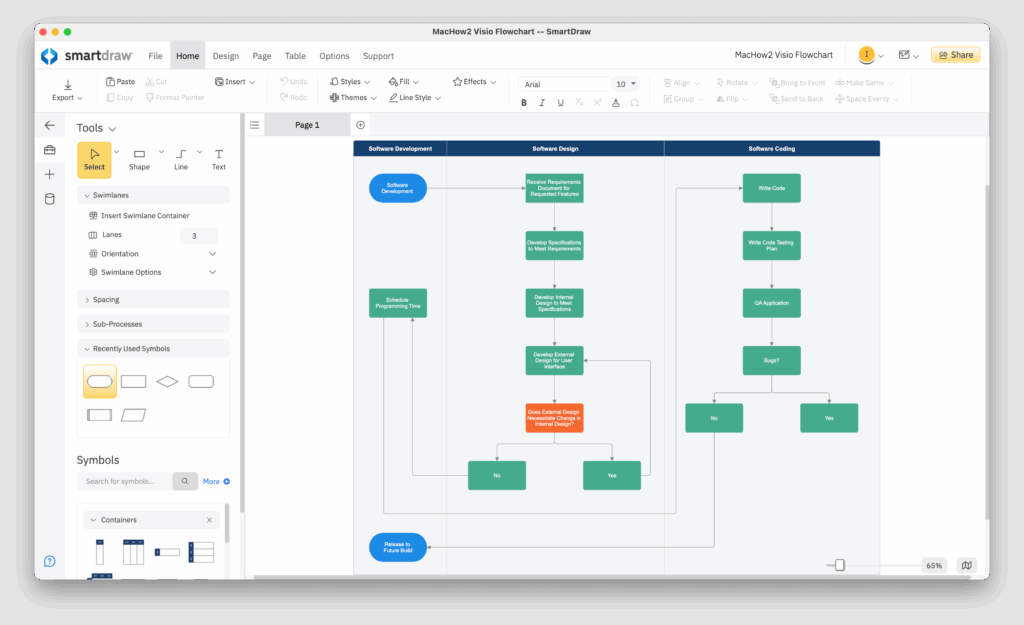Open the File menu
The height and width of the screenshot is (625, 1024).
(x=155, y=56)
